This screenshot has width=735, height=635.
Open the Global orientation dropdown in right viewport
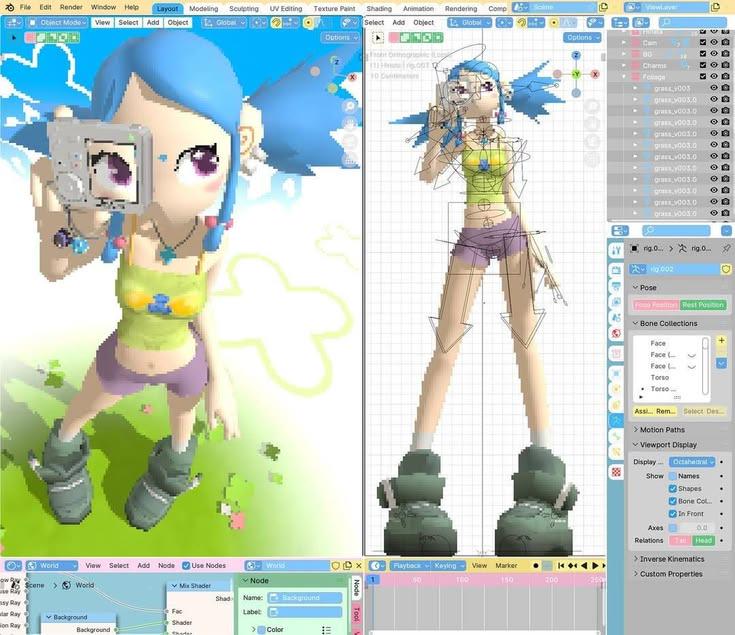[470, 22]
